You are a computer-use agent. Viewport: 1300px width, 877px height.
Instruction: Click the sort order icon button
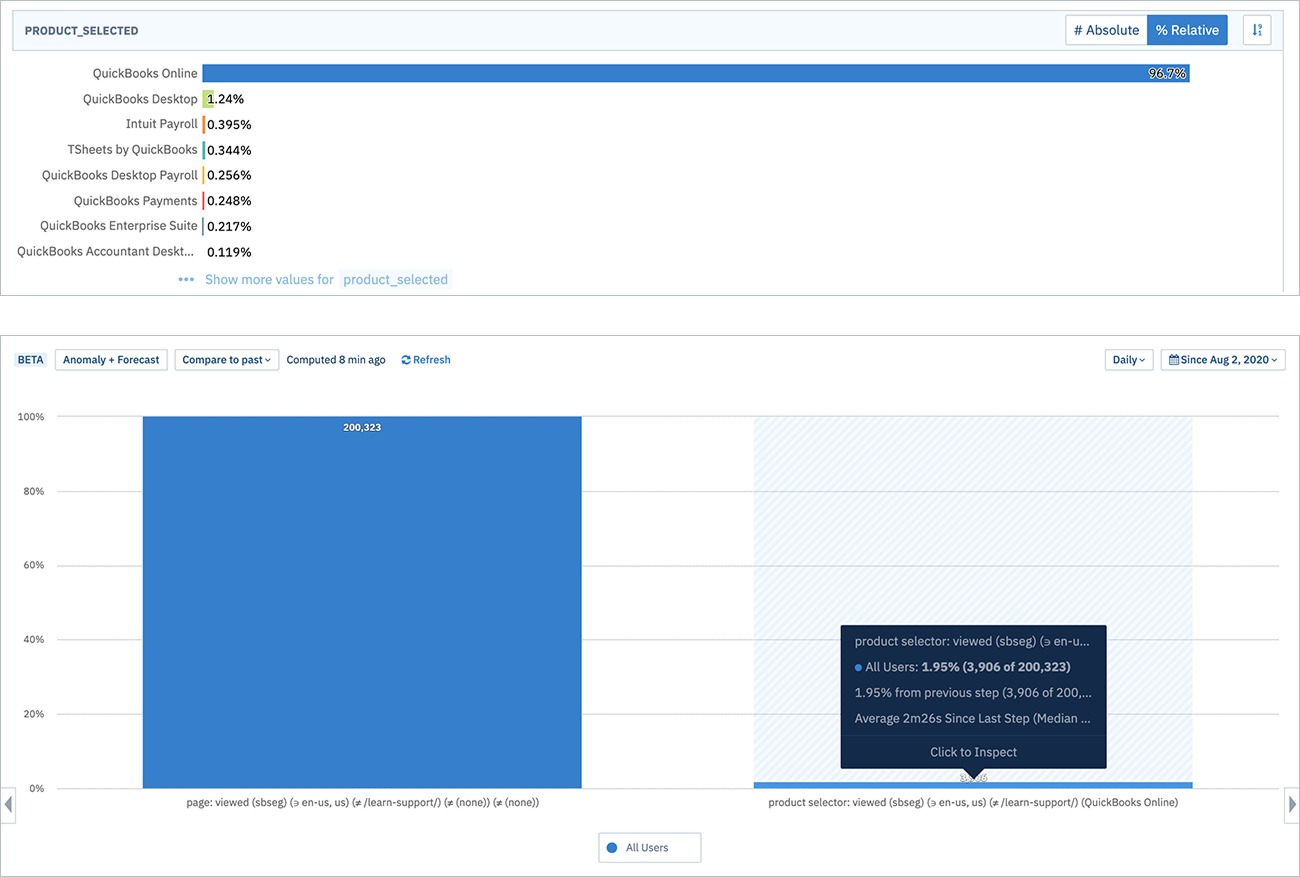(1257, 30)
